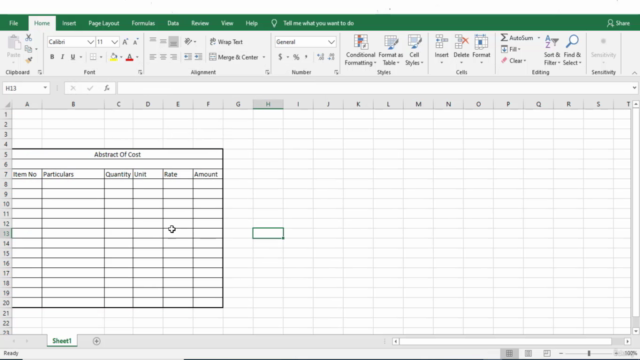Click Decrease Indent icon
The height and width of the screenshot is (360, 640).
tap(188, 57)
